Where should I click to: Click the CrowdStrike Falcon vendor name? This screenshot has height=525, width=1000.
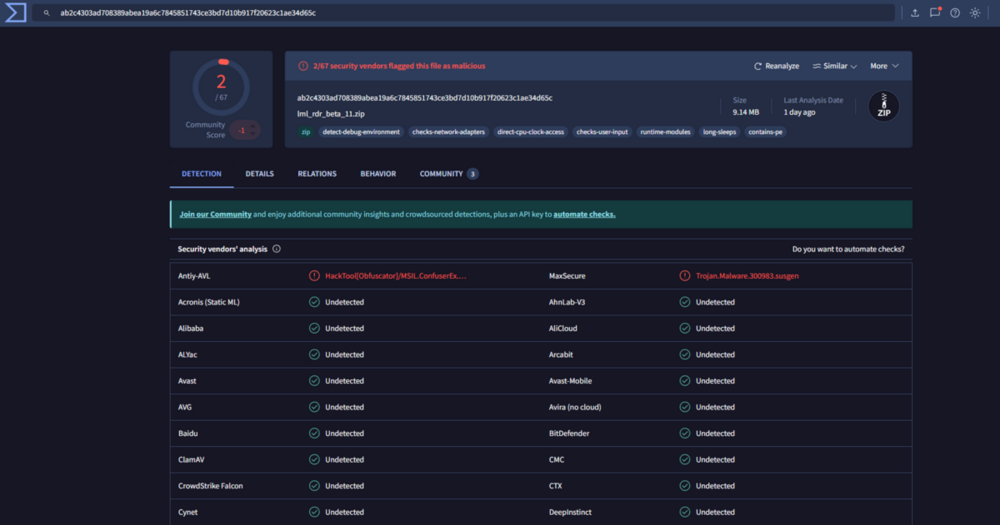pos(210,485)
